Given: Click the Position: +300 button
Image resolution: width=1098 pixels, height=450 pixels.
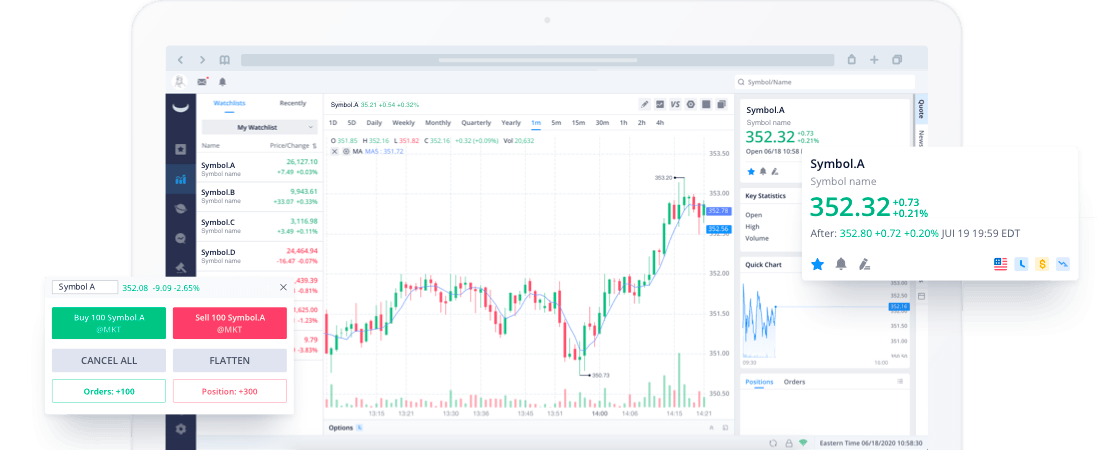Looking at the screenshot, I should [x=230, y=391].
